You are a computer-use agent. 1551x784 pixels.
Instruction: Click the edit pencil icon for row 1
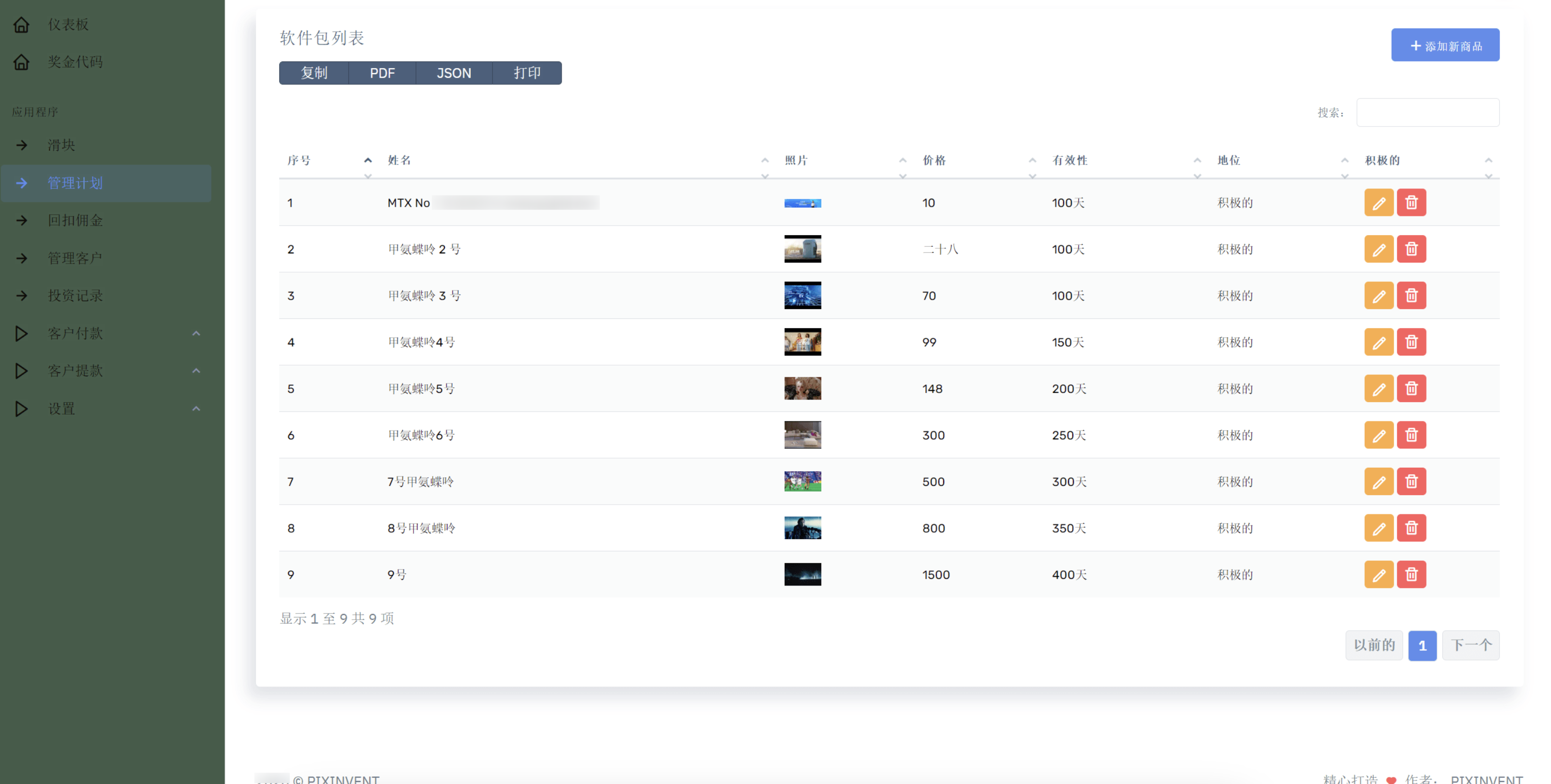[x=1378, y=203]
